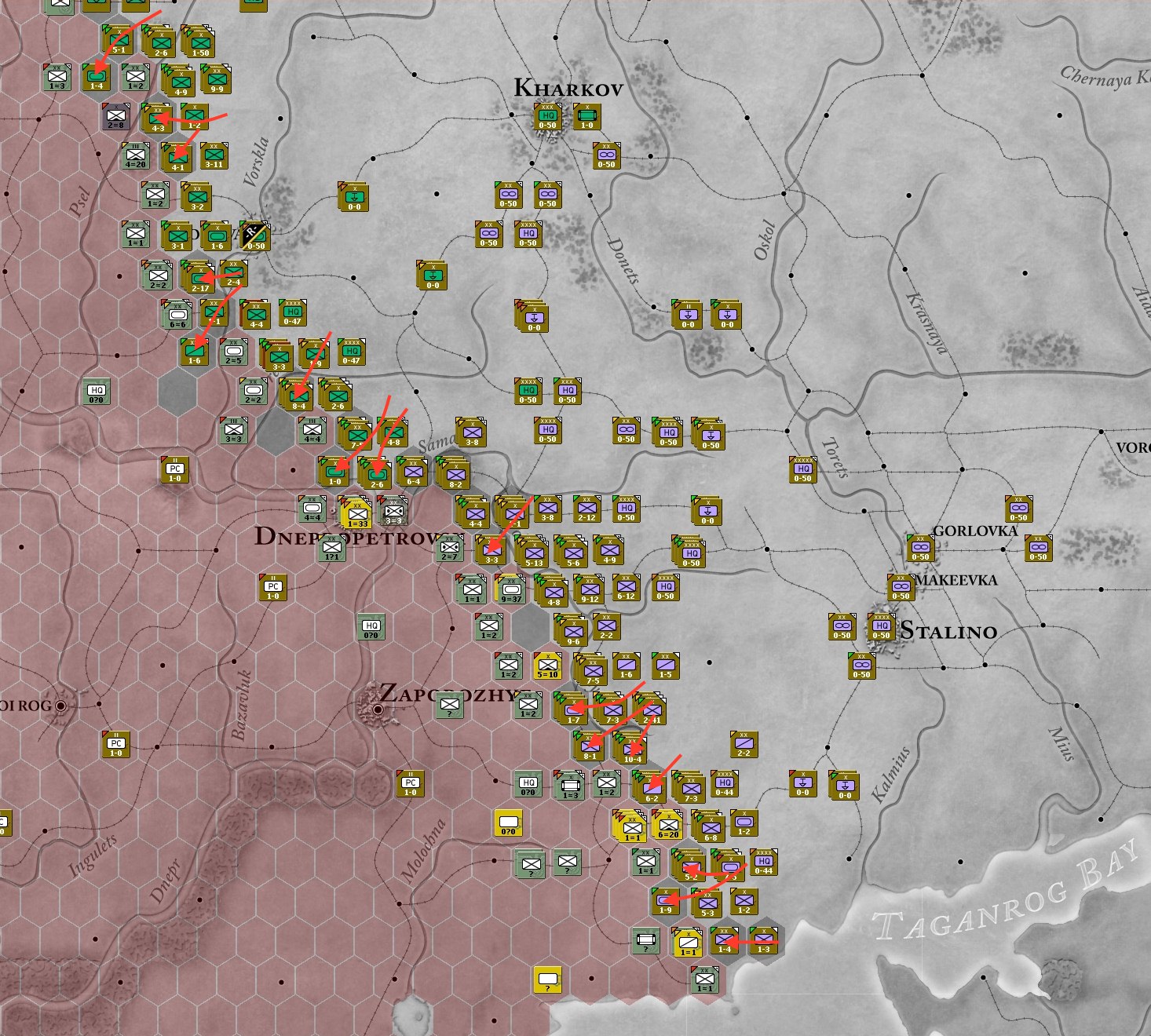Select the purple 4-9 infantry counter
The height and width of the screenshot is (1036, 1151).
tap(608, 549)
